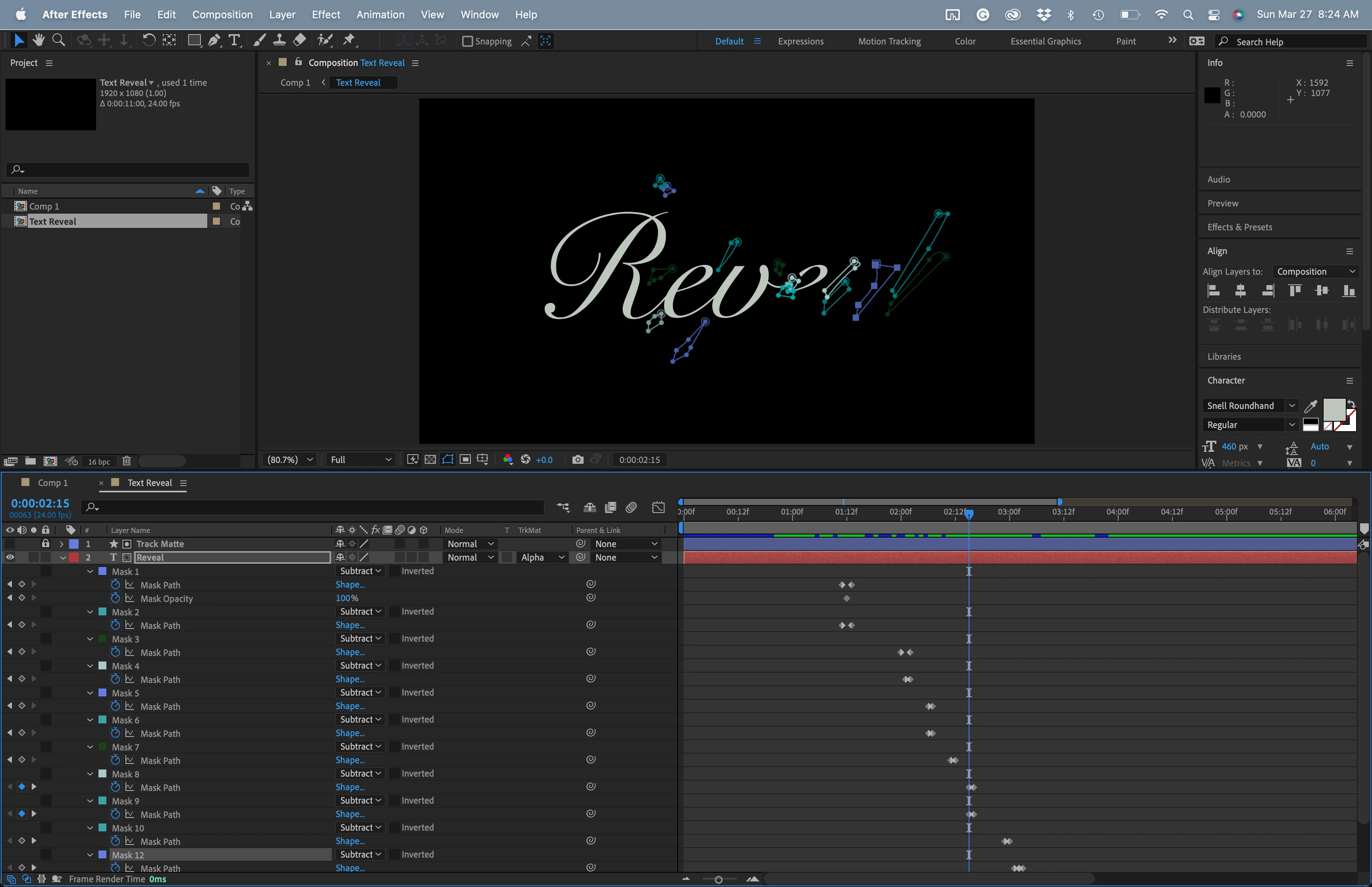1372x887 pixels.
Task: Click the text fill color swatch
Action: pos(1334,409)
